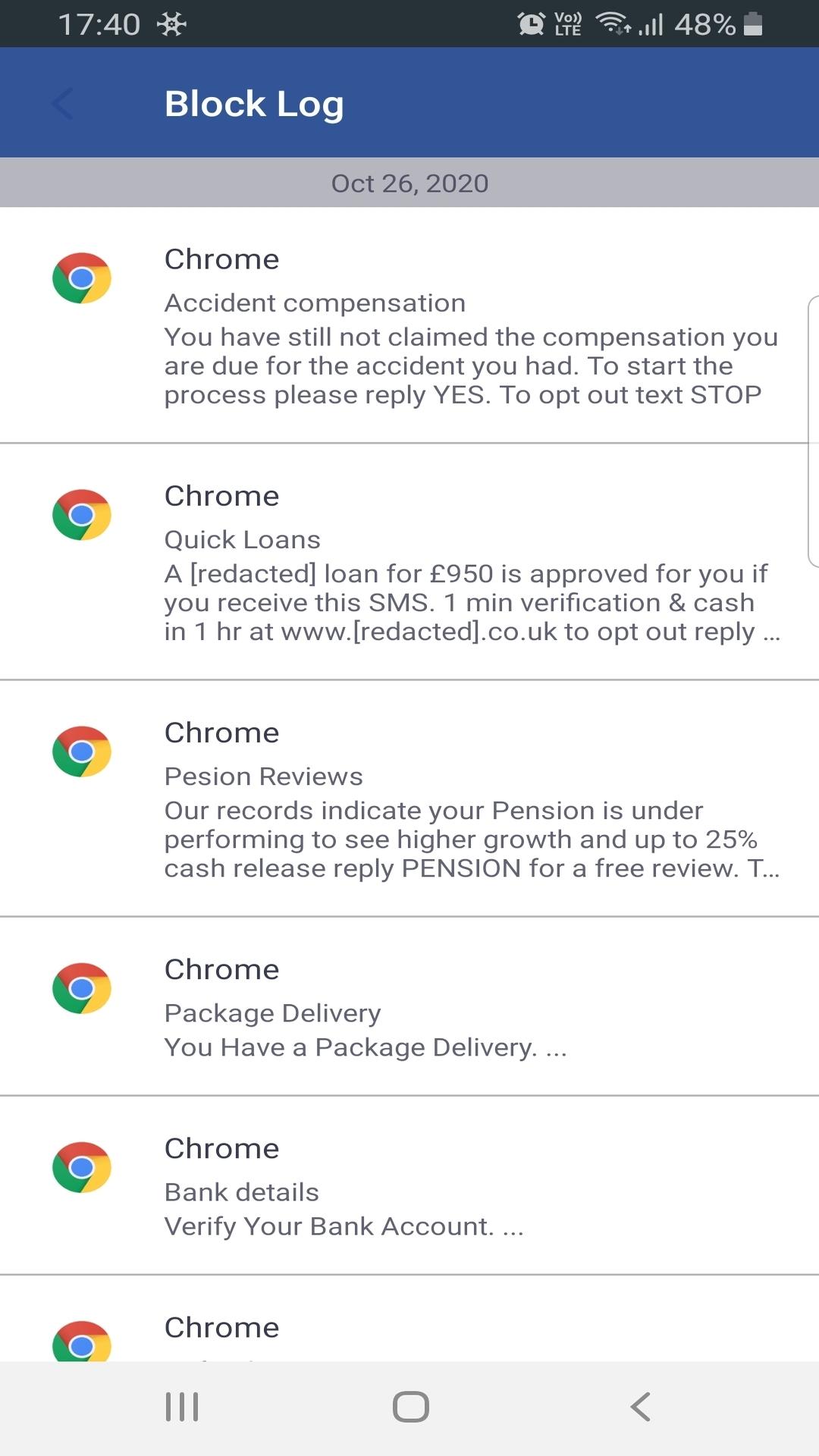Open the Pesion Reviews blocked message
The image size is (819, 1456).
(x=409, y=799)
